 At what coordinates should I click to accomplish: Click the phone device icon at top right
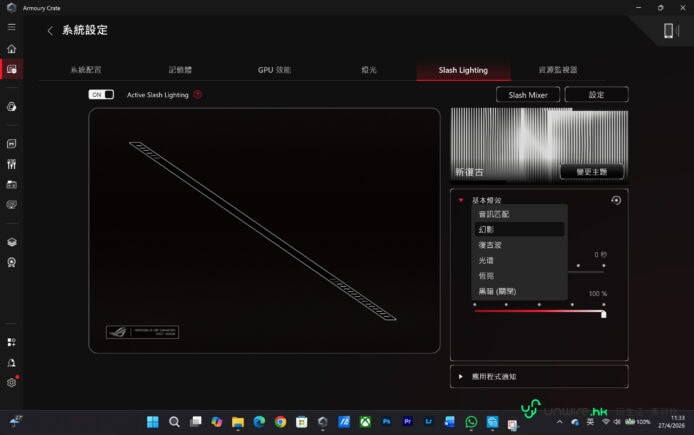pos(668,31)
